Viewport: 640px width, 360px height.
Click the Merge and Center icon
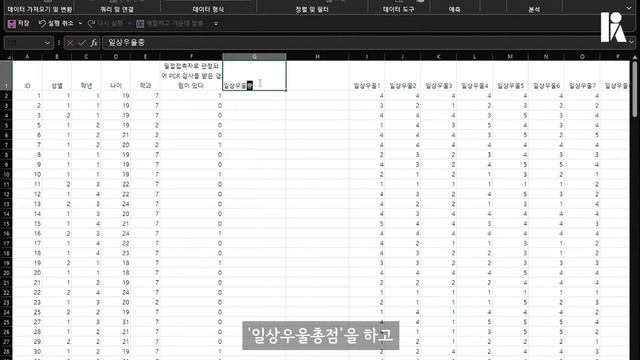pos(140,24)
